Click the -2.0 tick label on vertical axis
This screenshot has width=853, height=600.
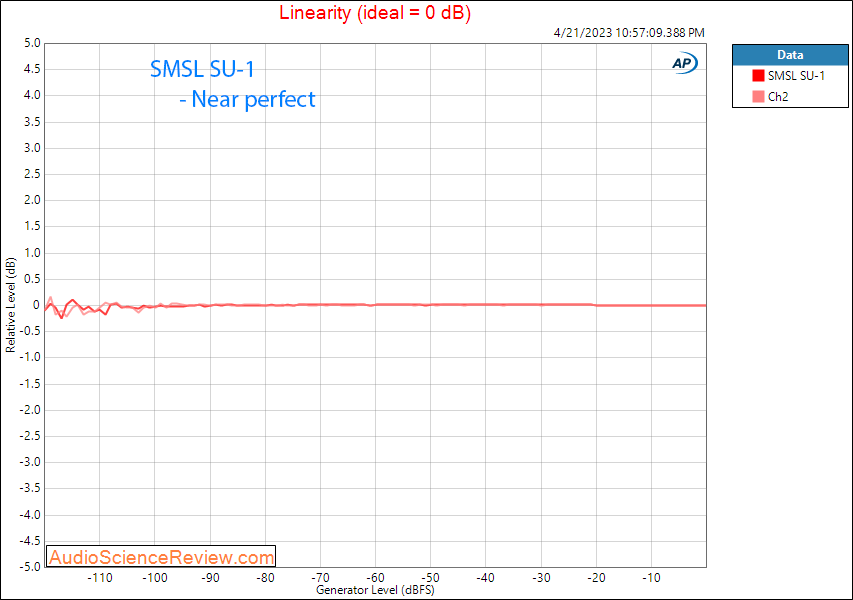30,410
